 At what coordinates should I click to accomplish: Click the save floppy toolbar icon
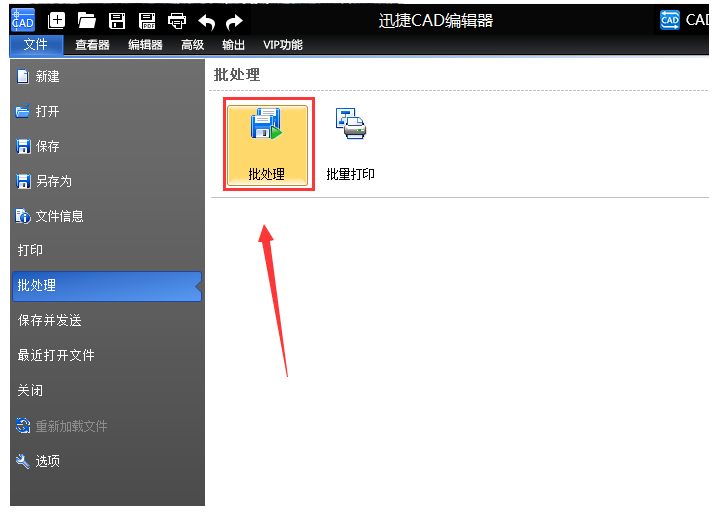[117, 21]
